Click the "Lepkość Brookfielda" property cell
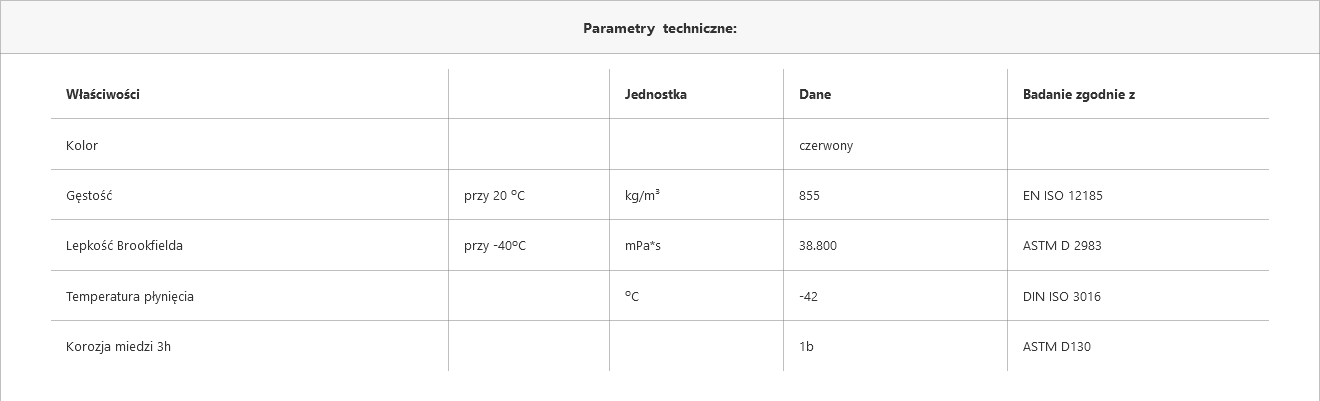The width and height of the screenshot is (1320, 401). 124,246
